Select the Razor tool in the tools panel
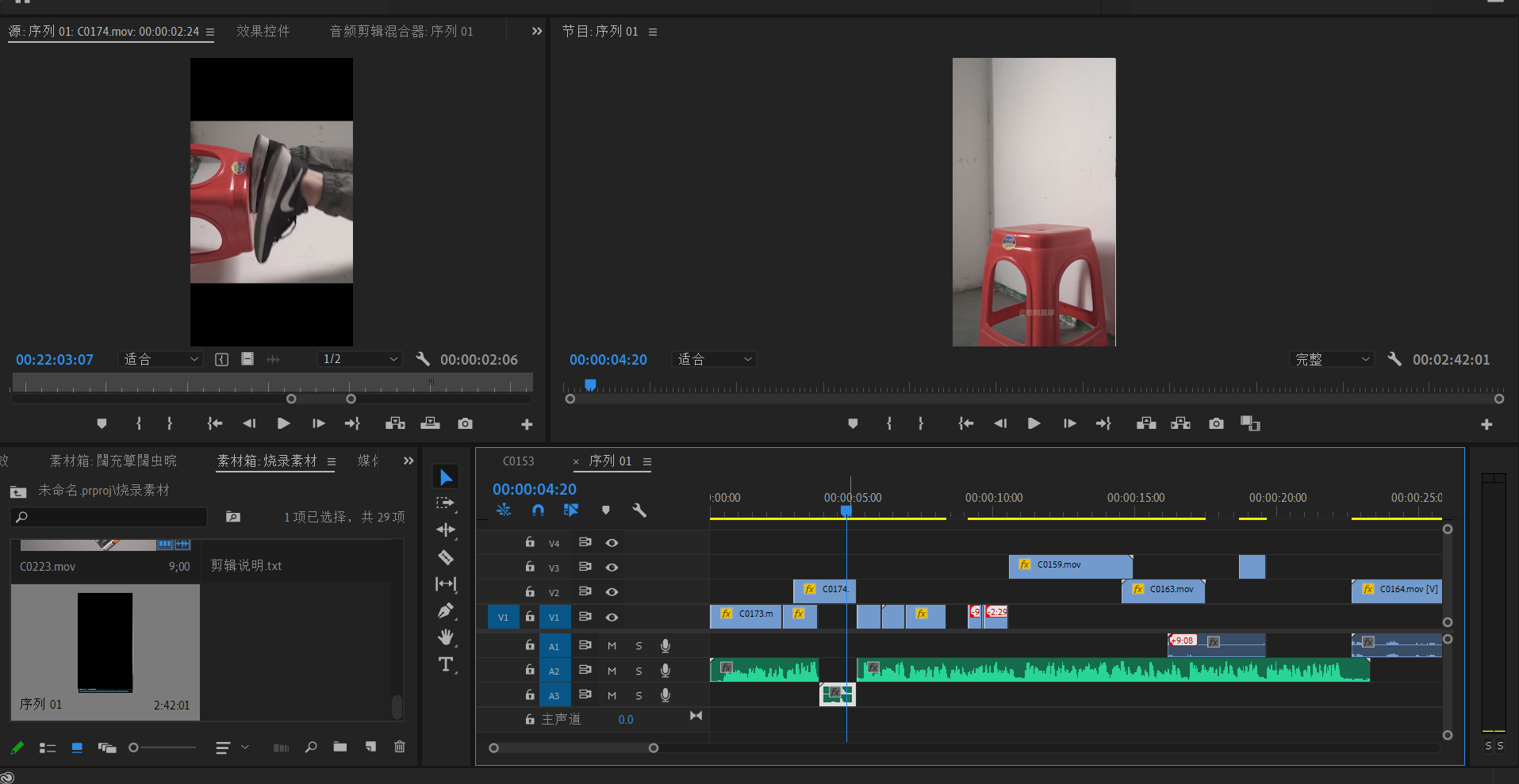This screenshot has width=1519, height=784. 446,557
